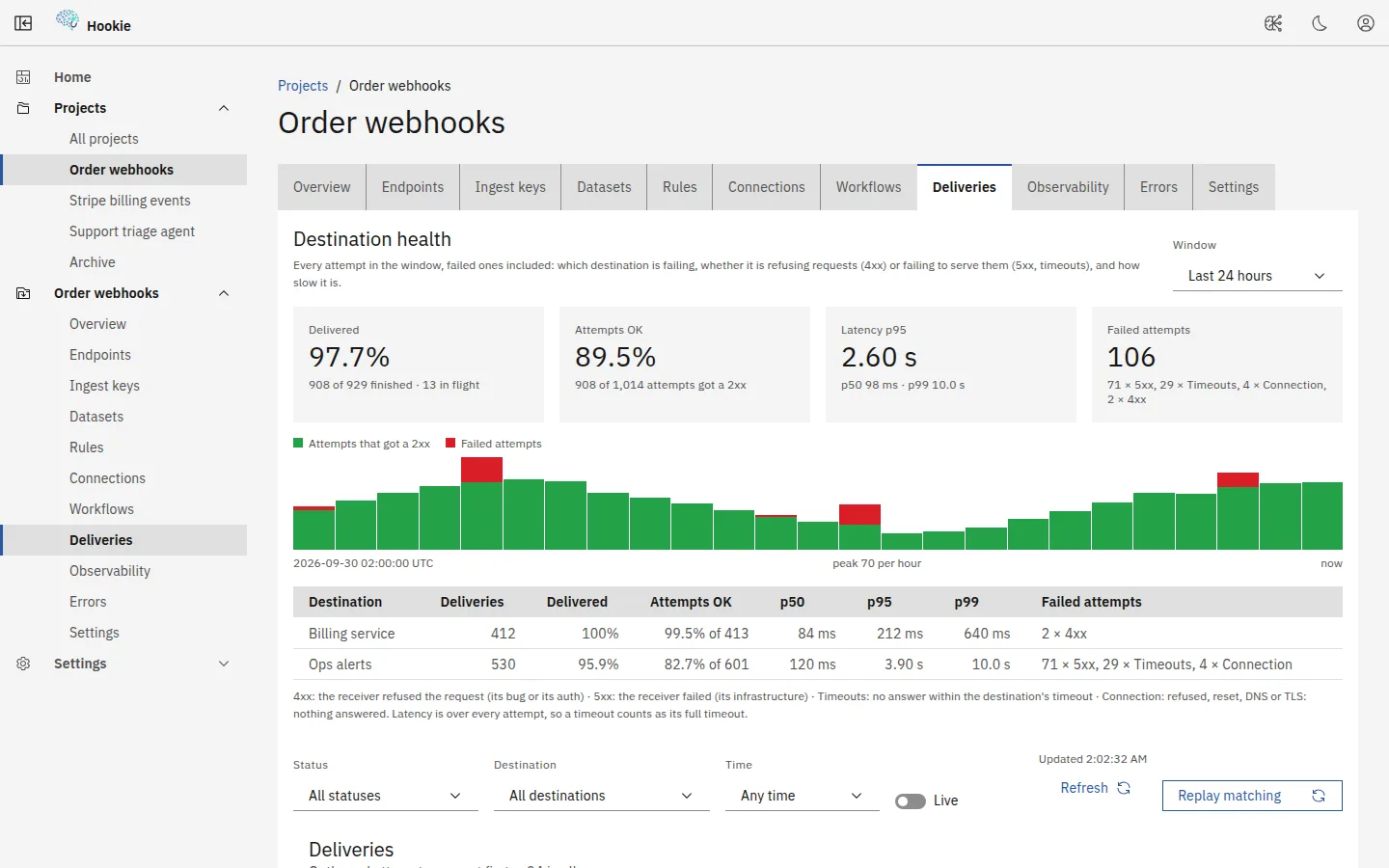Image resolution: width=1389 pixels, height=868 pixels.
Task: Open the Any time dropdown
Action: coord(803,796)
